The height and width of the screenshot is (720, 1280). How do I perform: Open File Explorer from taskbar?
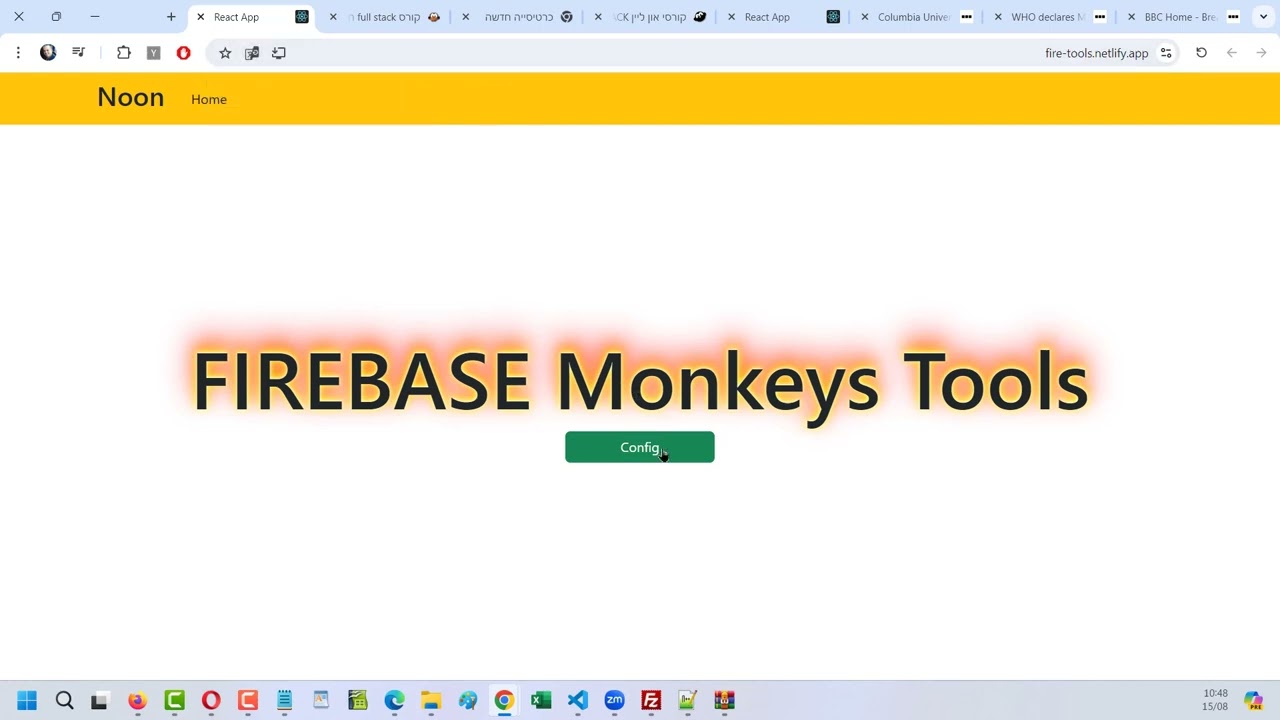(x=431, y=701)
